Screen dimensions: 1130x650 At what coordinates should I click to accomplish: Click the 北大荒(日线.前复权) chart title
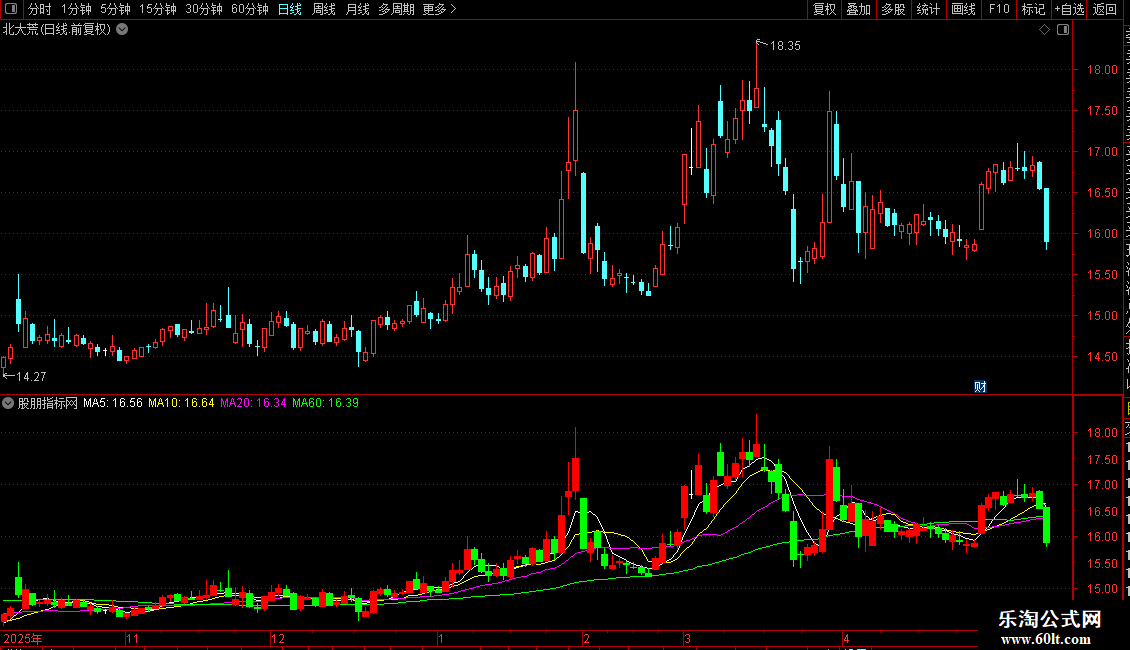tap(57, 30)
